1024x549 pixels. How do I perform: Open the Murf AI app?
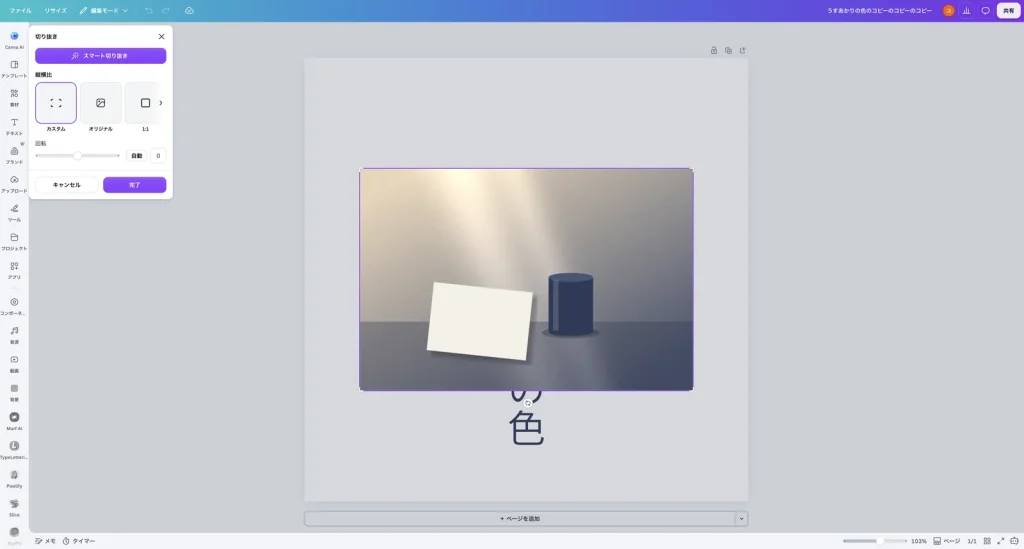pyautogui.click(x=14, y=420)
